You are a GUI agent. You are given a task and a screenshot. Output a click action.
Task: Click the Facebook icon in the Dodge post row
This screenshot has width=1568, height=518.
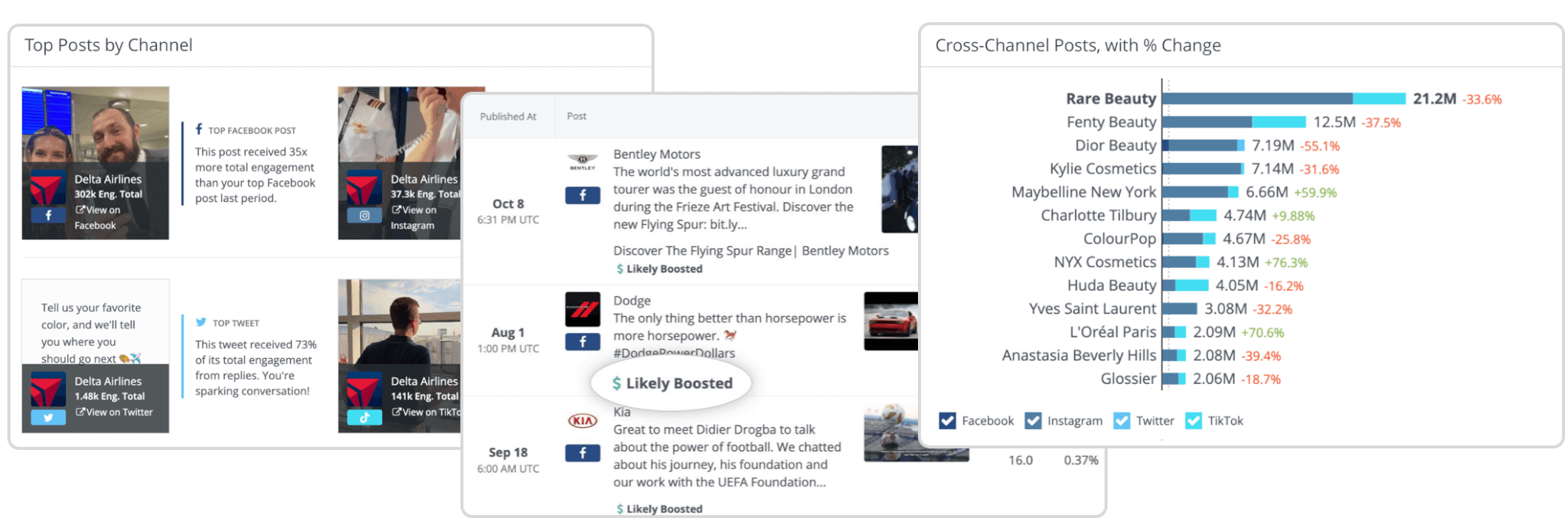pyautogui.click(x=583, y=342)
